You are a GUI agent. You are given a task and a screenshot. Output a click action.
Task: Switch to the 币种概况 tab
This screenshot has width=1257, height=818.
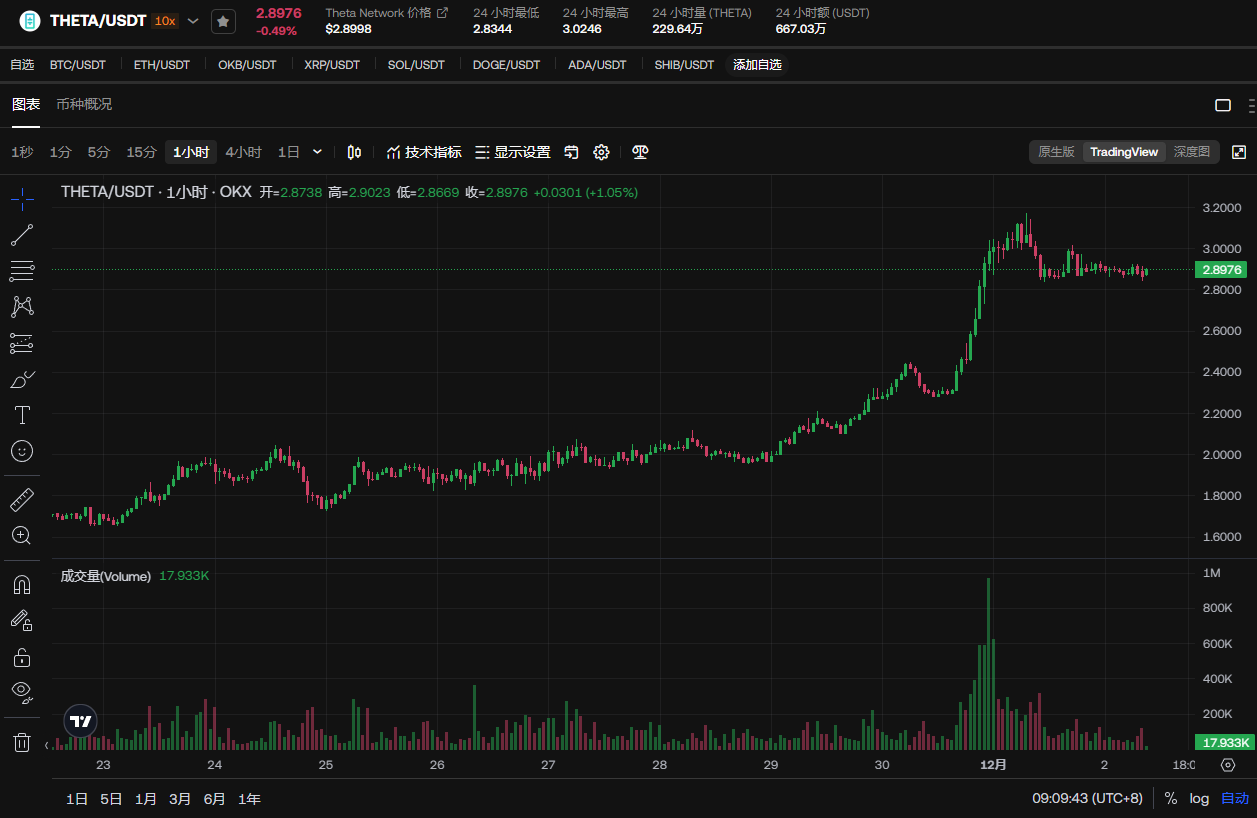84,104
